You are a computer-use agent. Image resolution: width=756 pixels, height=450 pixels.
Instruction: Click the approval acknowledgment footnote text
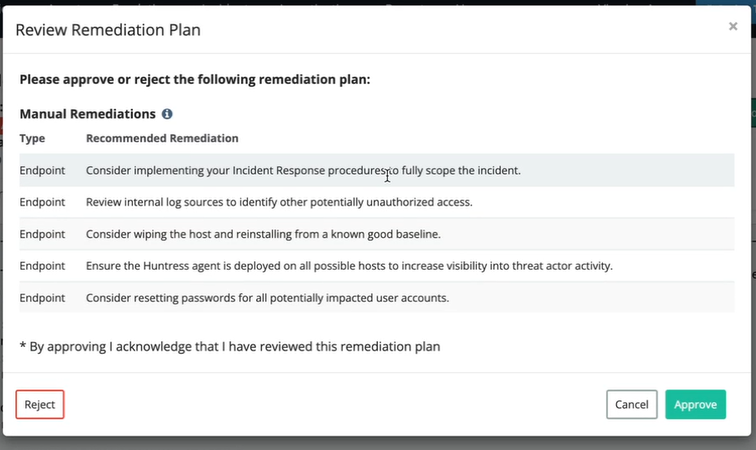point(230,346)
